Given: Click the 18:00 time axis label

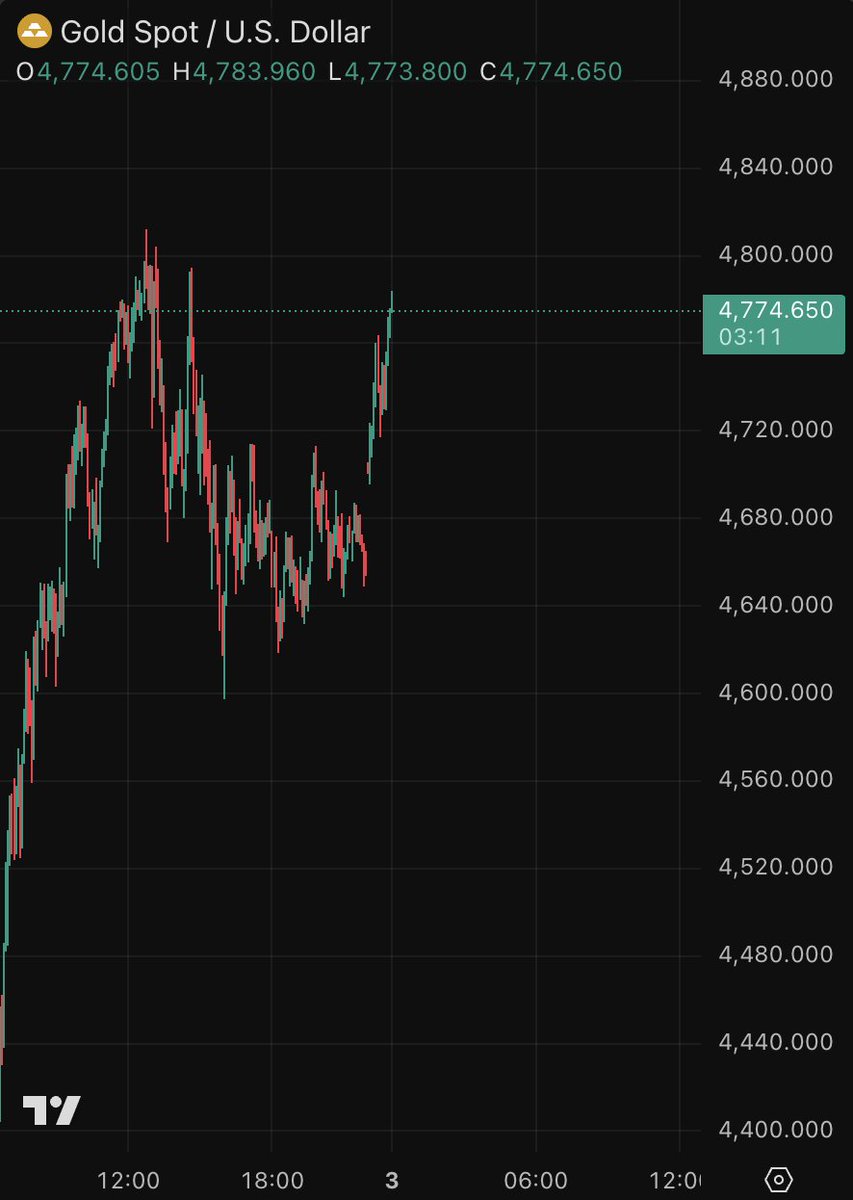Looking at the screenshot, I should click(x=273, y=1180).
